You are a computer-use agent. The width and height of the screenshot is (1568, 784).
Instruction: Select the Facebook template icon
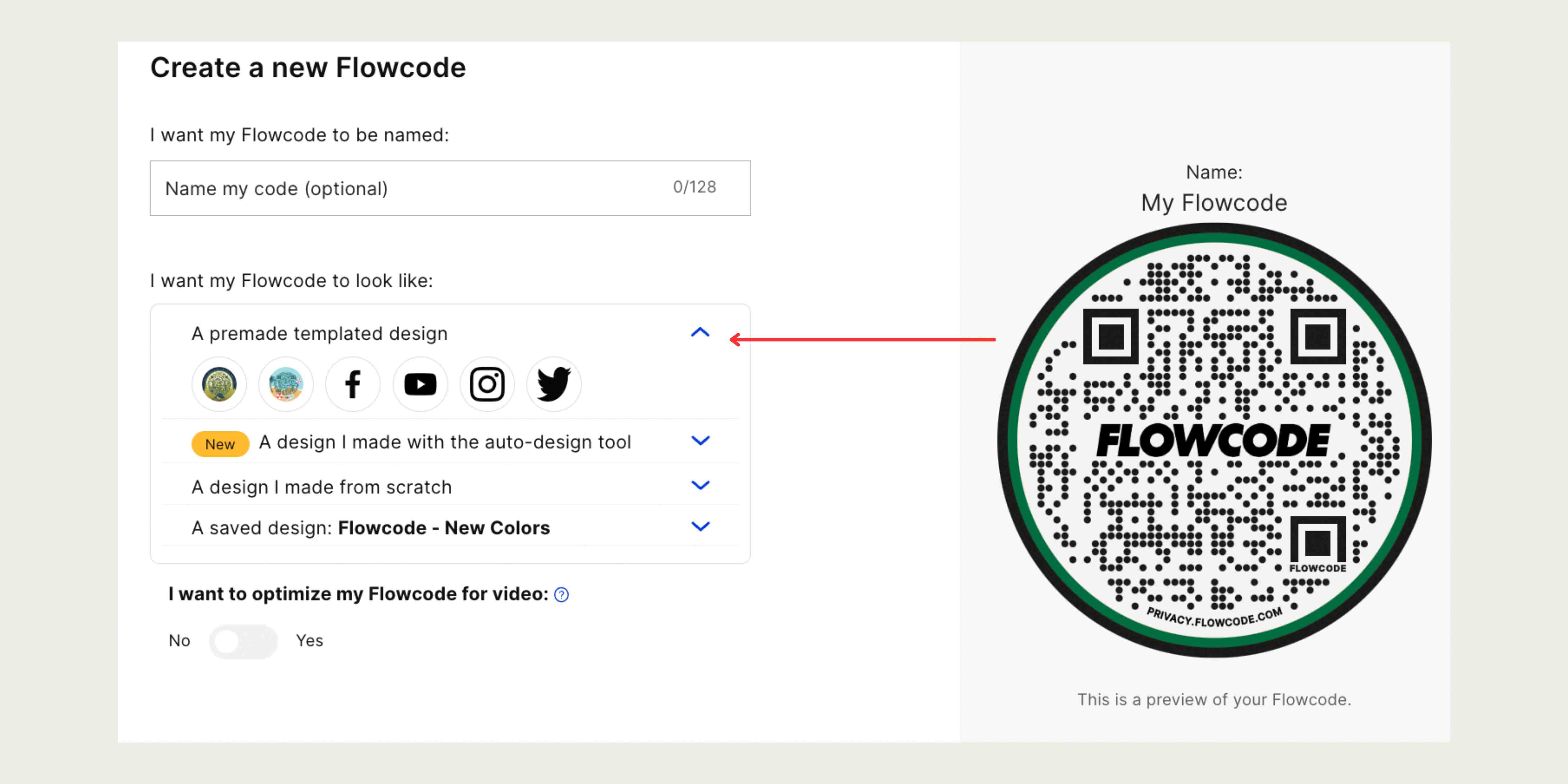(353, 384)
